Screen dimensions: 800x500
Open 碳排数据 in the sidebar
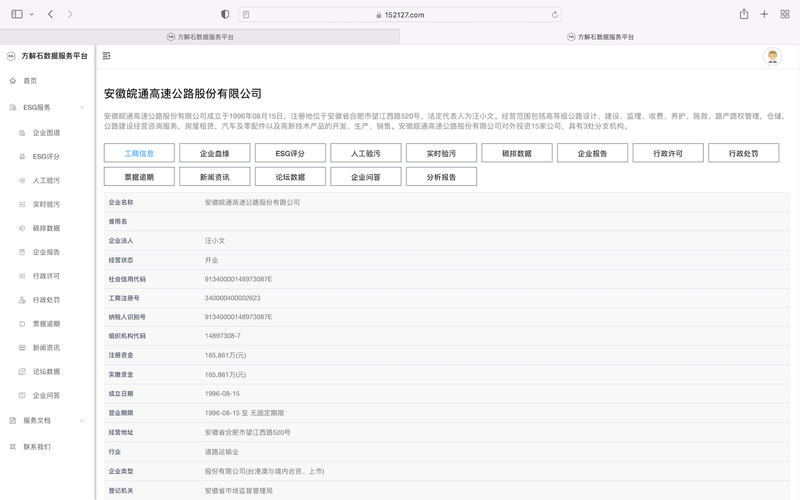point(47,228)
